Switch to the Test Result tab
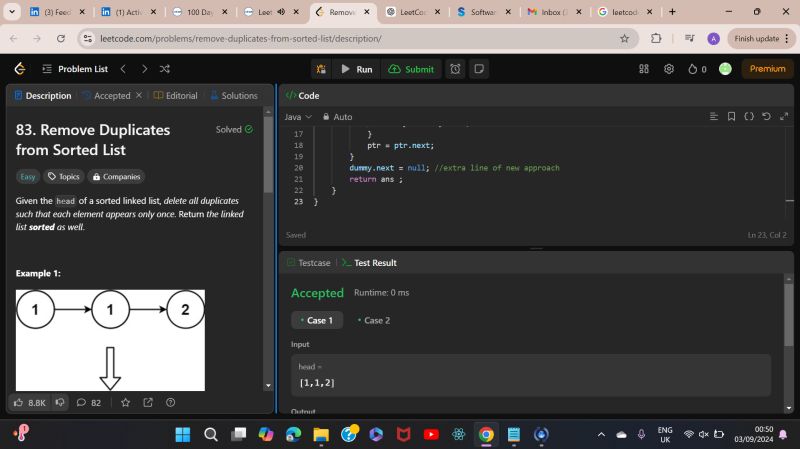This screenshot has width=800, height=449. click(369, 263)
